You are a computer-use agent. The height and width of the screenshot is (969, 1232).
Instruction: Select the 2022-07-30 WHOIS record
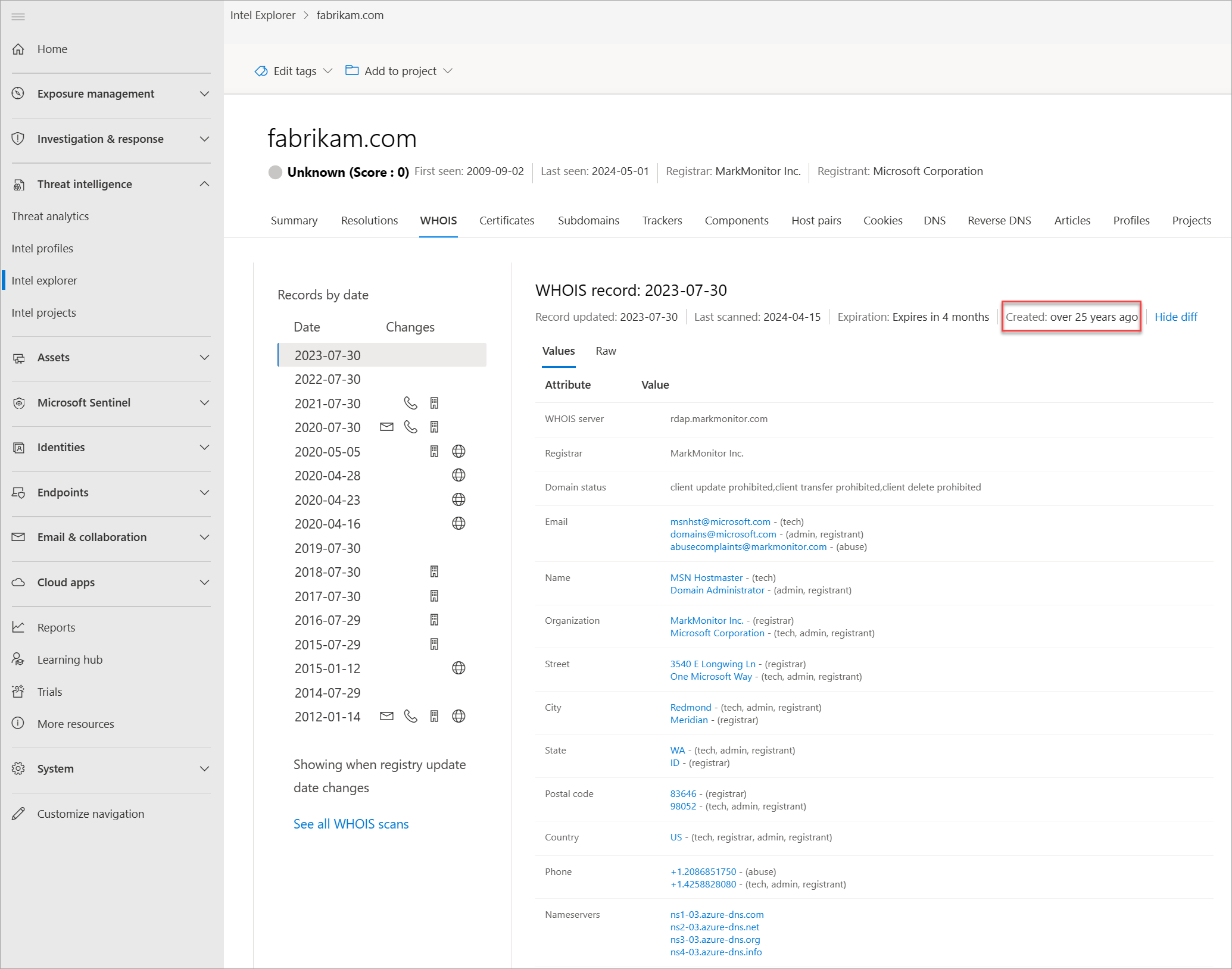click(328, 379)
